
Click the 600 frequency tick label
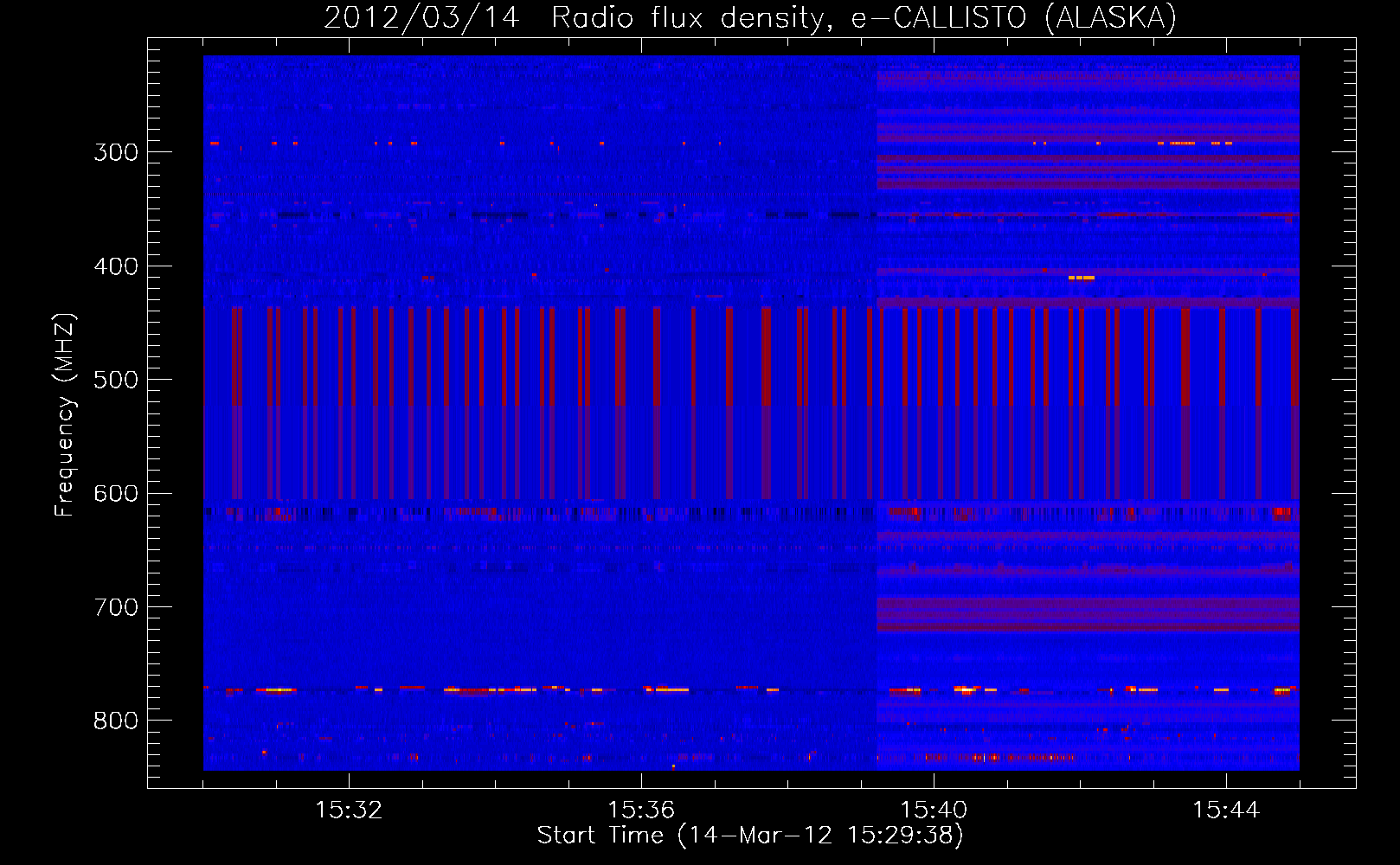(x=116, y=493)
